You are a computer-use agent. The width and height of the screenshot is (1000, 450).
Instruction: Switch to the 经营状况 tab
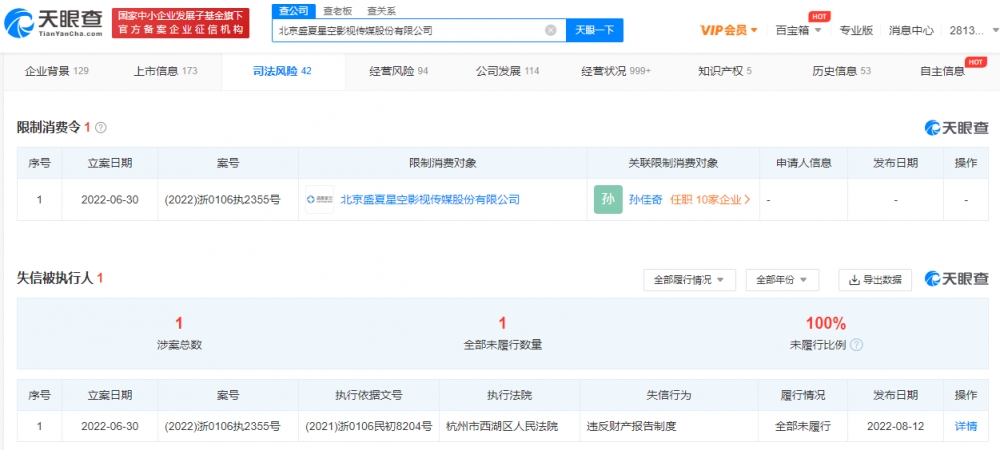pyautogui.click(x=616, y=71)
